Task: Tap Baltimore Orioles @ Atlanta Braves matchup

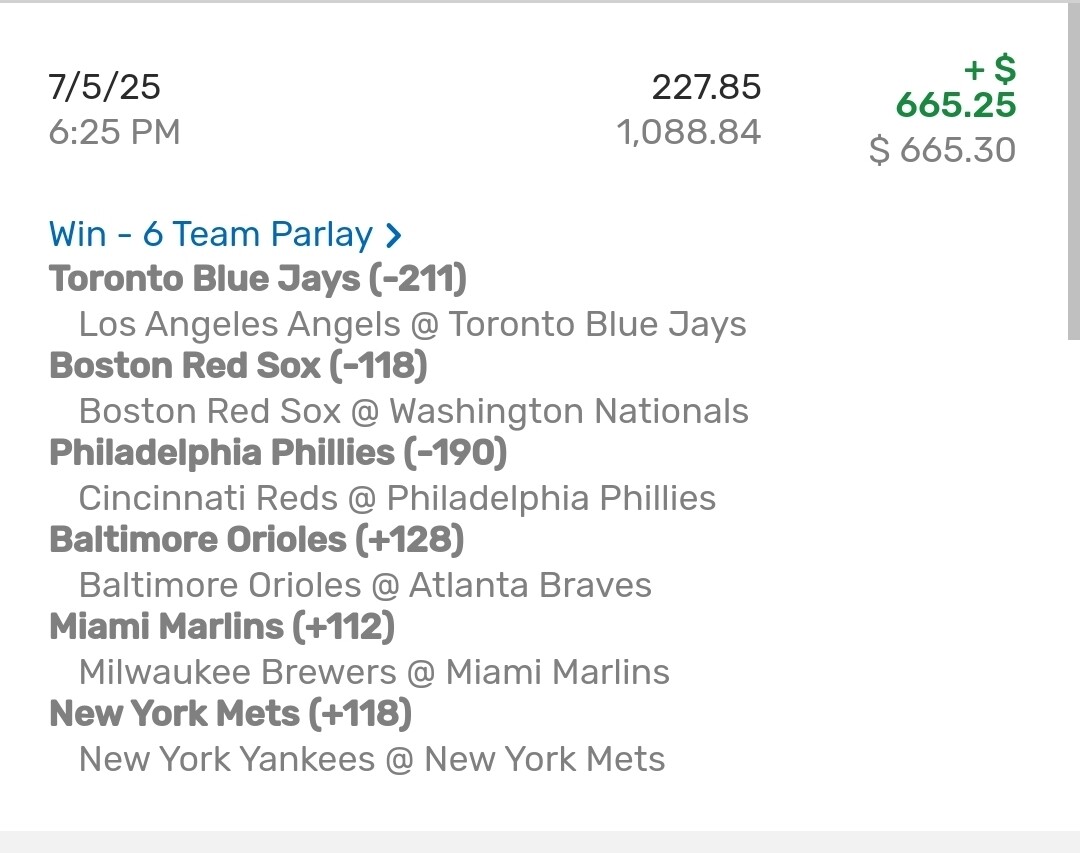Action: coord(365,585)
